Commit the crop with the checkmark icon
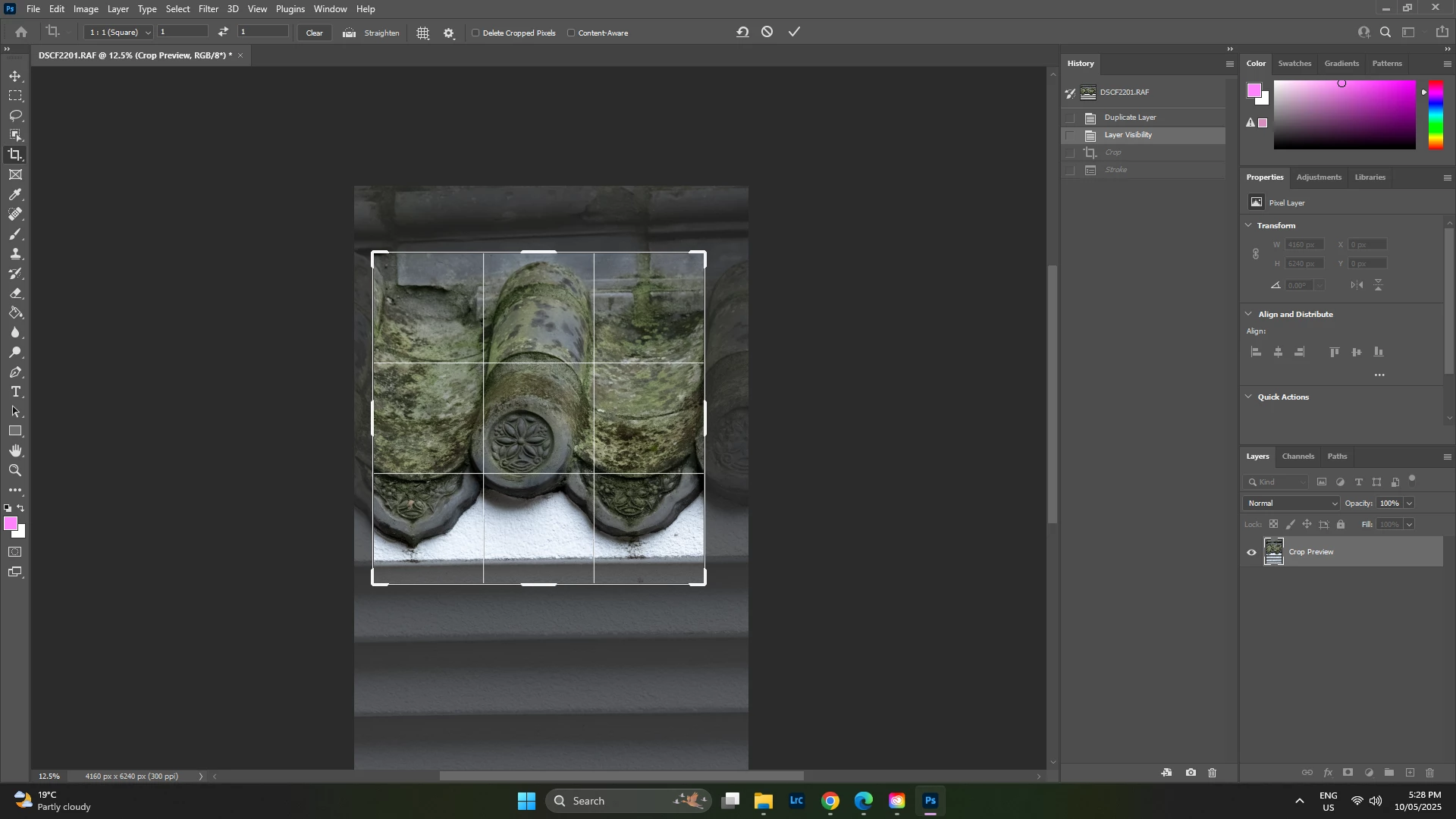The width and height of the screenshot is (1456, 819). tap(794, 32)
